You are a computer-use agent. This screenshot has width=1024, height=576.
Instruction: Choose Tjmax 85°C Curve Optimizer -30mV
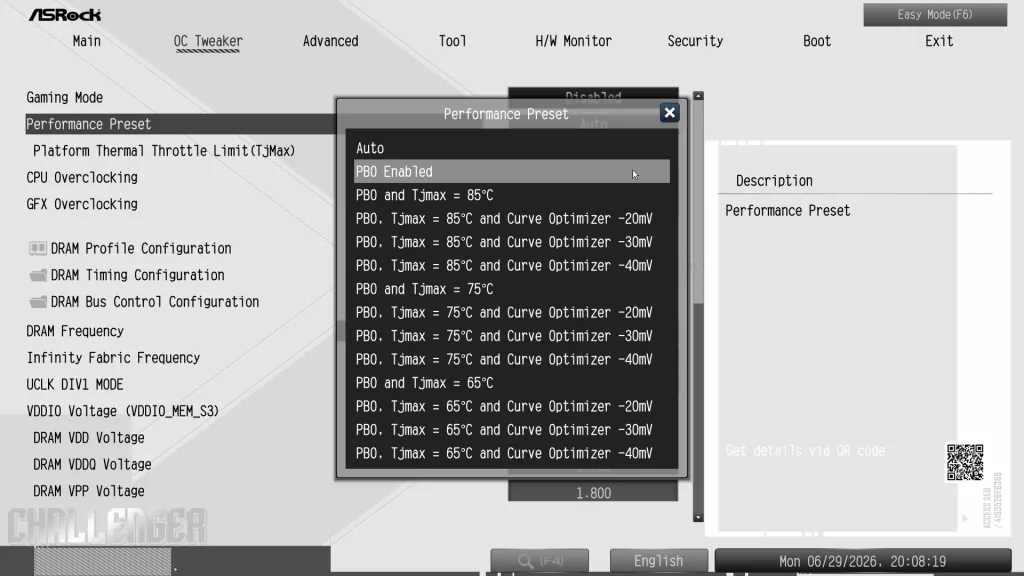click(x=511, y=242)
